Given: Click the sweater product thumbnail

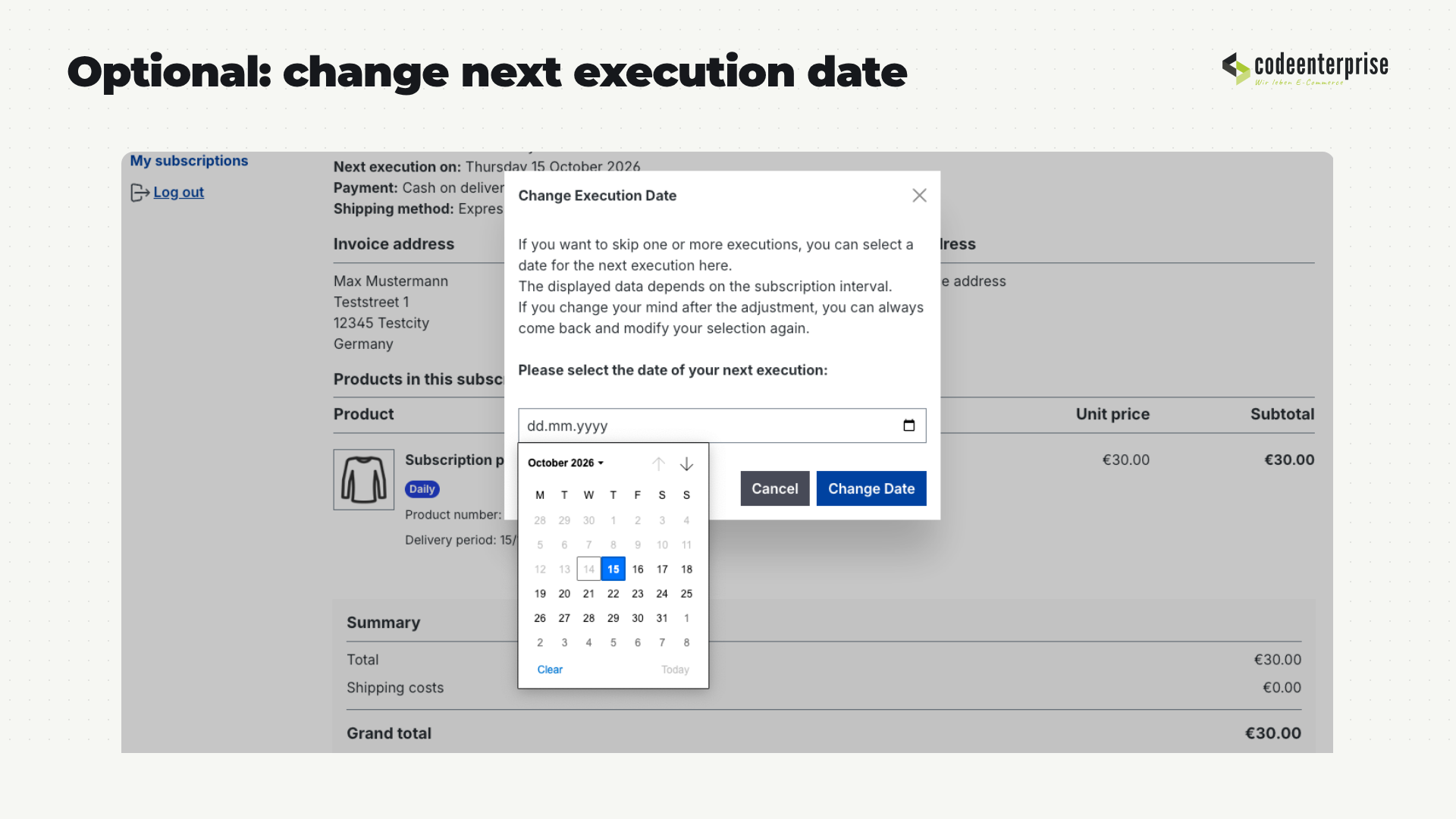Looking at the screenshot, I should point(364,479).
